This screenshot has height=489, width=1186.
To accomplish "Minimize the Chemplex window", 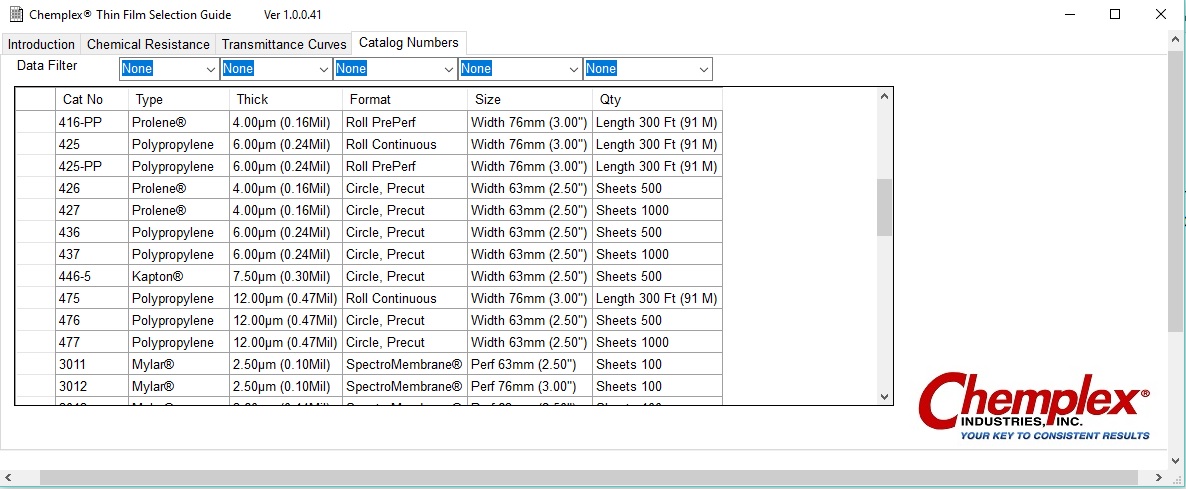I will (1070, 14).
